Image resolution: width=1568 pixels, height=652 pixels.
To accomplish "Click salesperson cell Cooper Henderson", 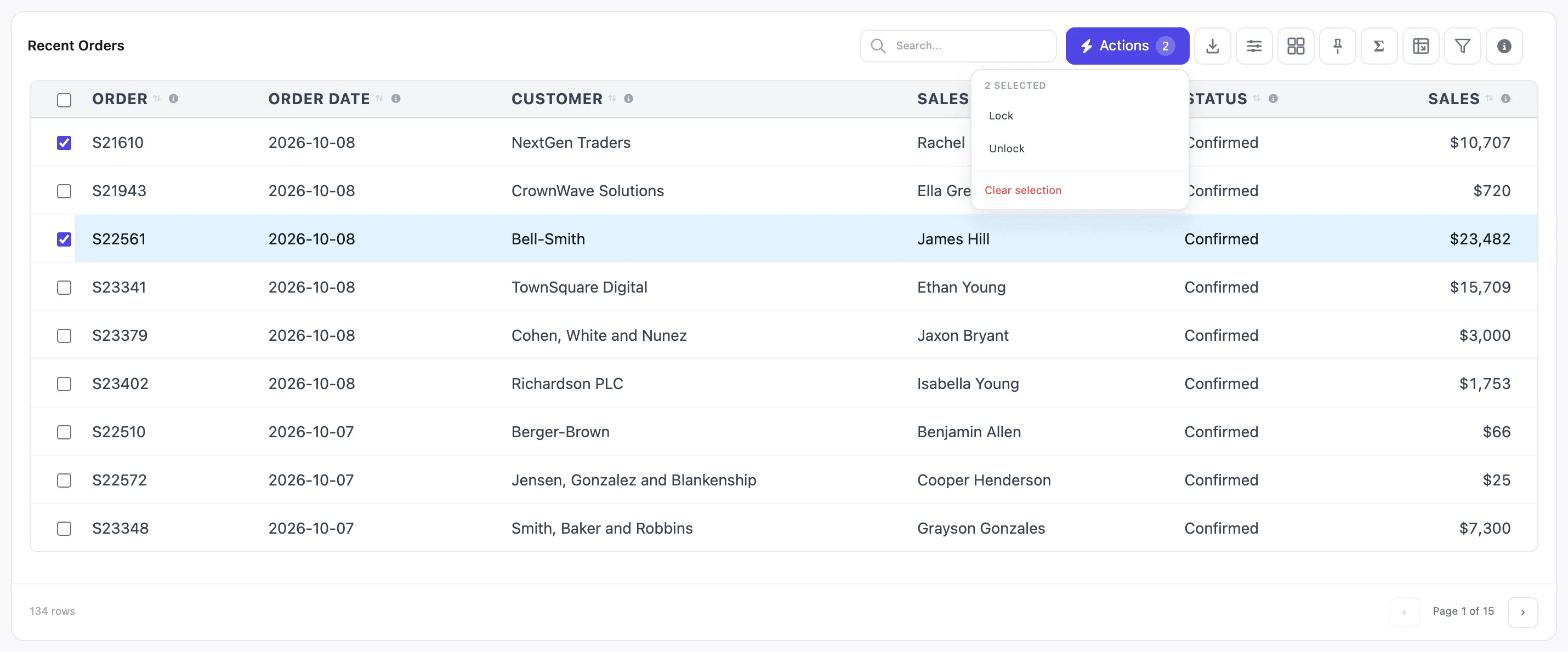I will point(984,480).
